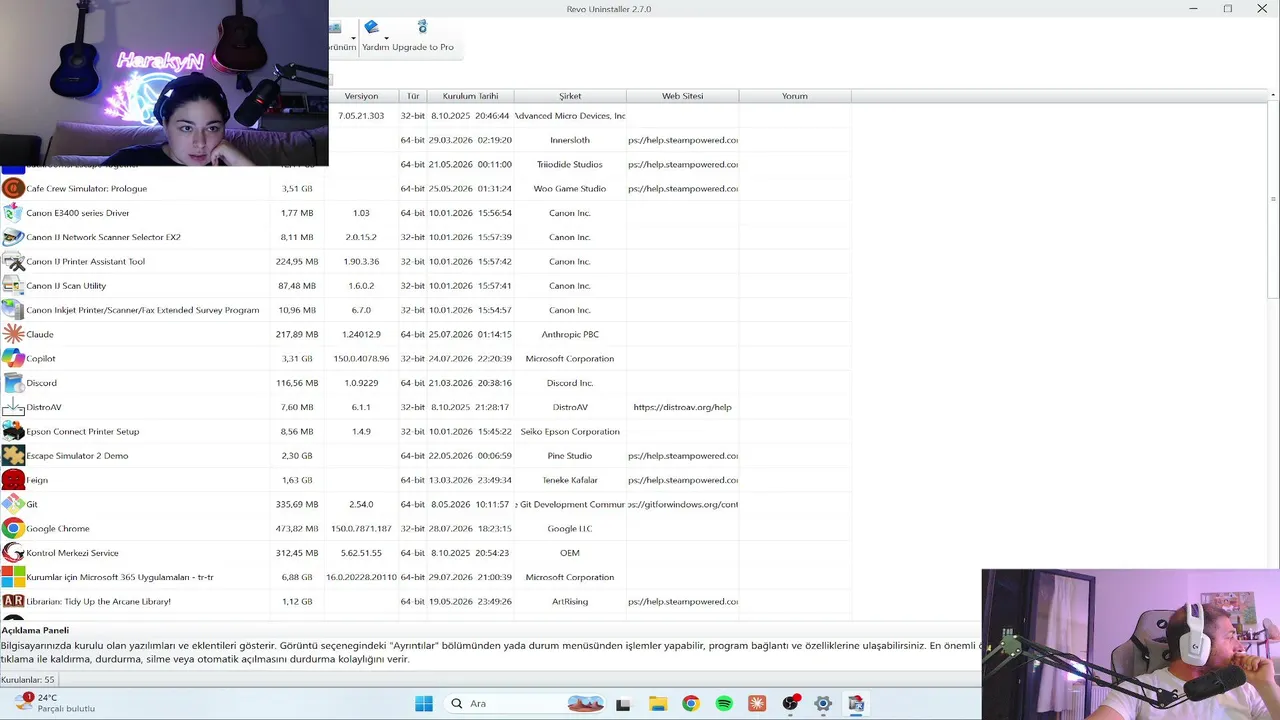Sort by the Kurulum Tarihi column header
The image size is (1280, 720).
tap(470, 96)
